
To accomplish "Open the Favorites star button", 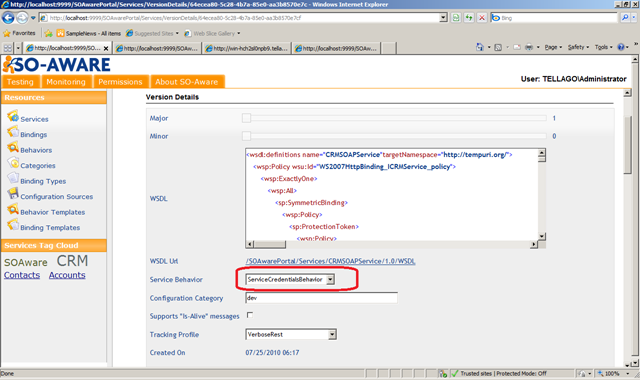I will tap(19, 33).
